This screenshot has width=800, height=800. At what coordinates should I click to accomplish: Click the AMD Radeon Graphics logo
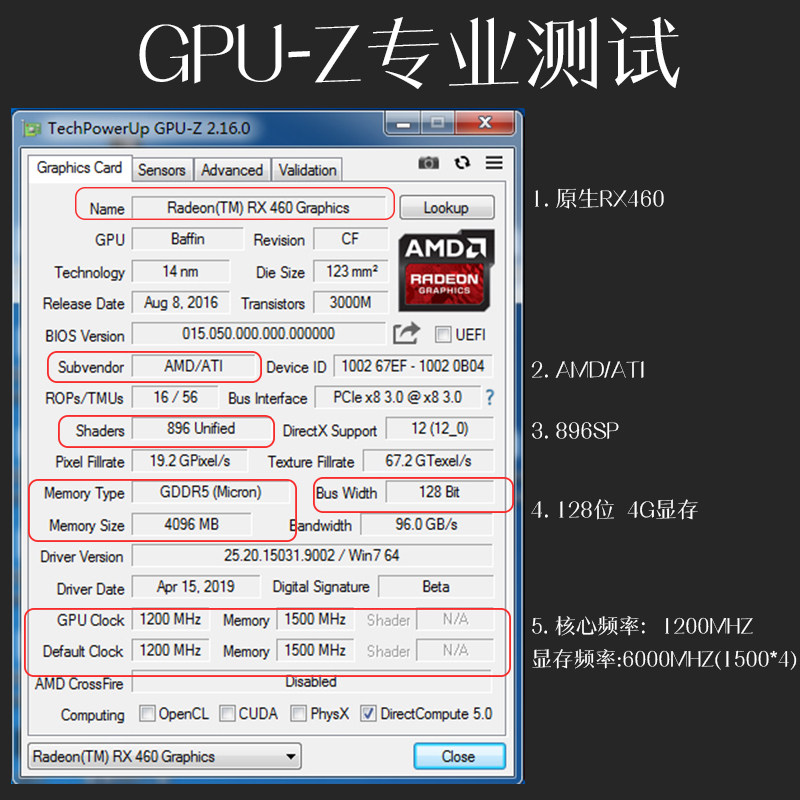click(445, 273)
